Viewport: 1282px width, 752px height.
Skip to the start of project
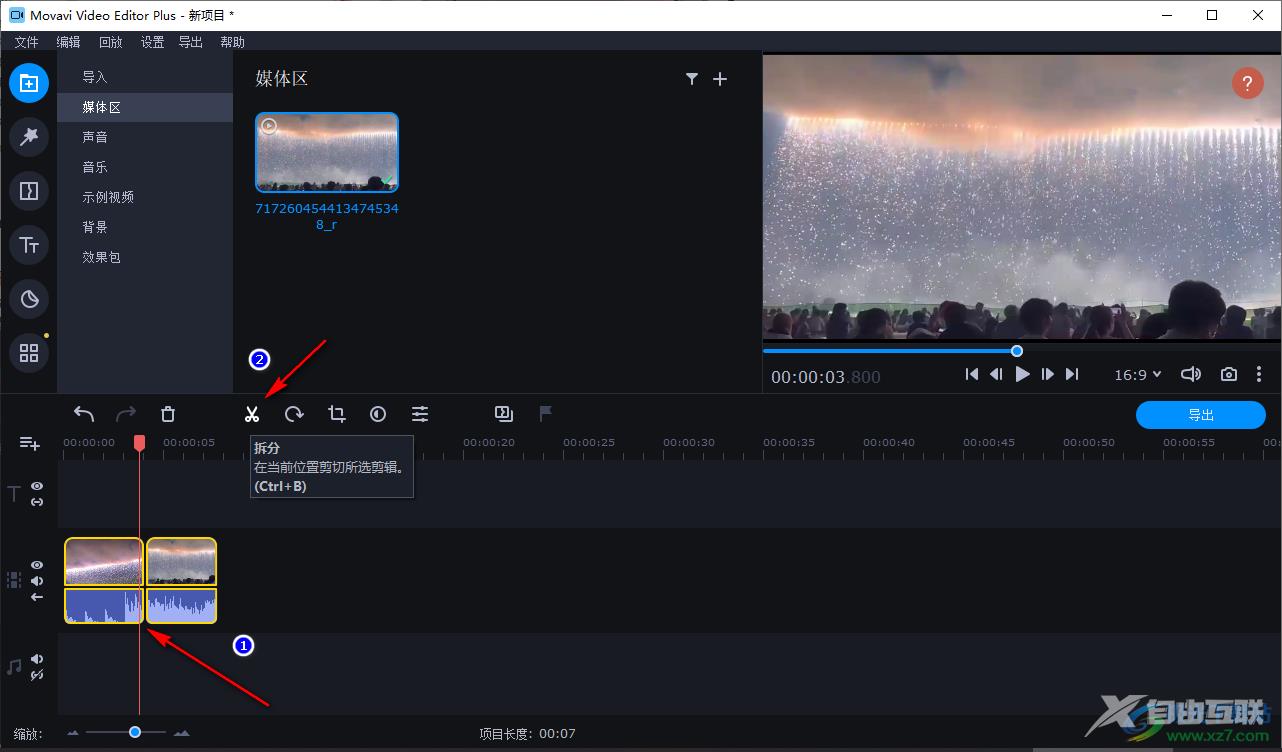pos(972,374)
